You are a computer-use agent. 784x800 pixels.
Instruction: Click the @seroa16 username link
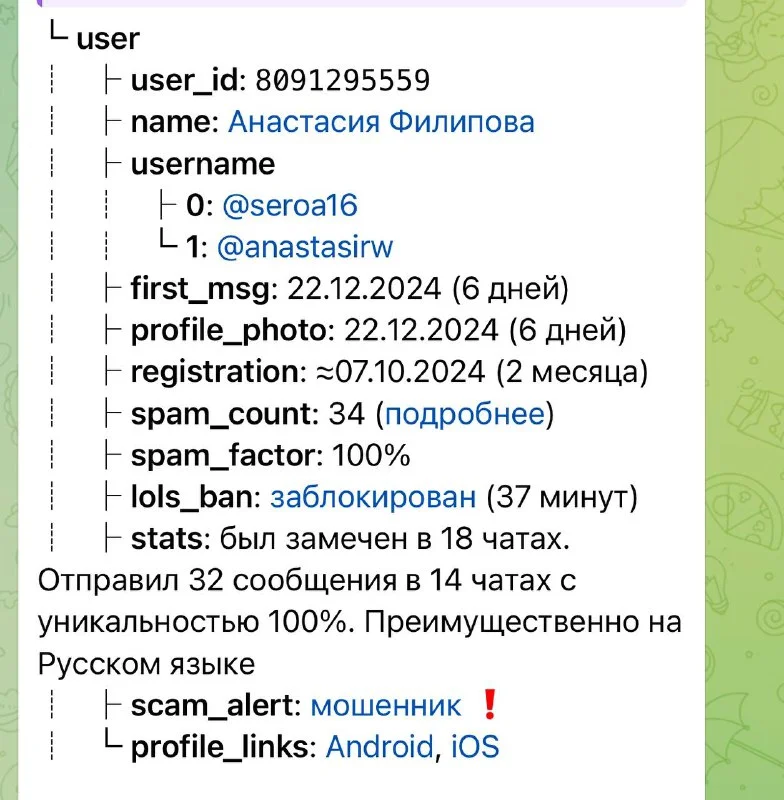coord(289,205)
